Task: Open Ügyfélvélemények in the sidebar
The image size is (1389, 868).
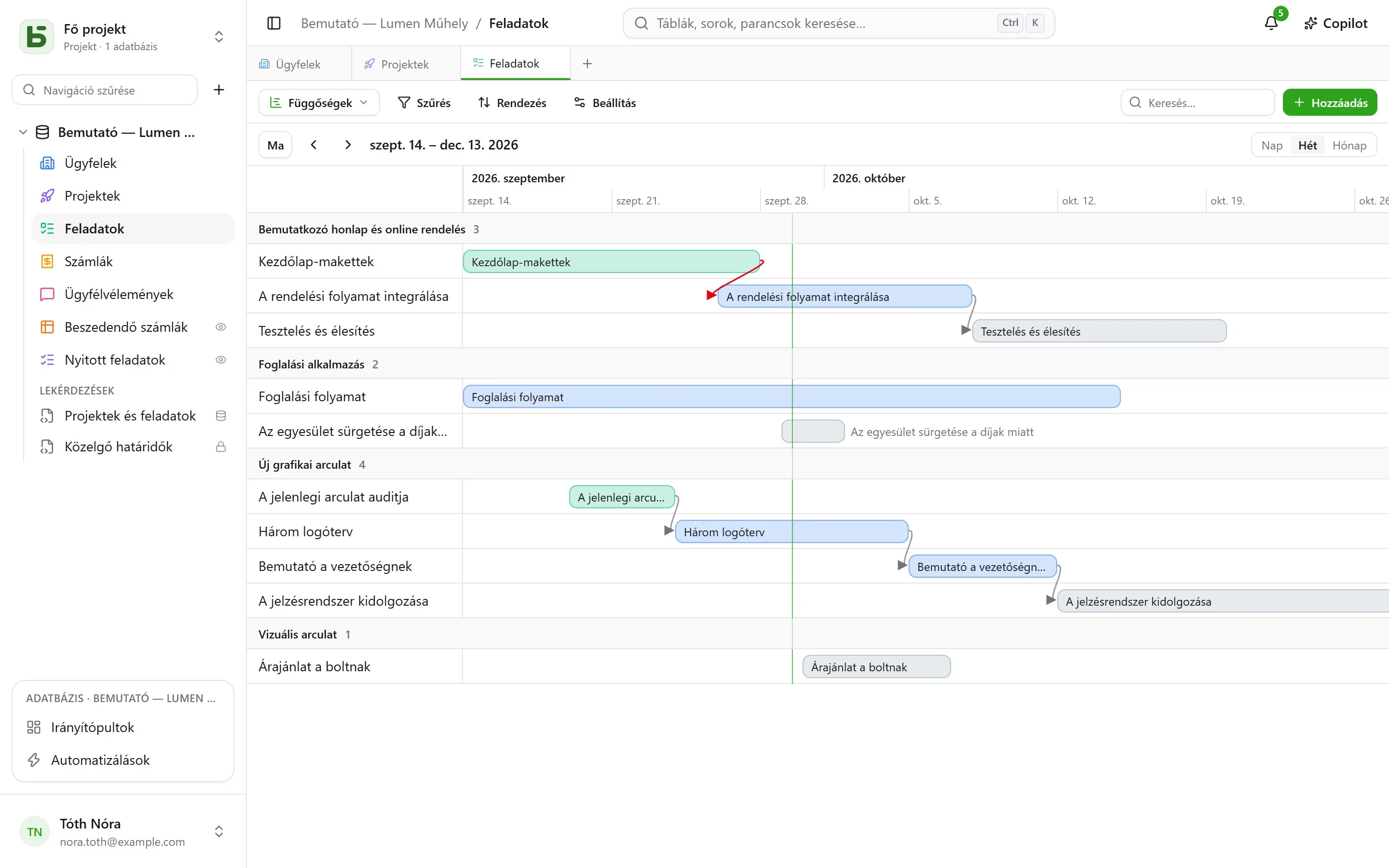Action: point(133,294)
